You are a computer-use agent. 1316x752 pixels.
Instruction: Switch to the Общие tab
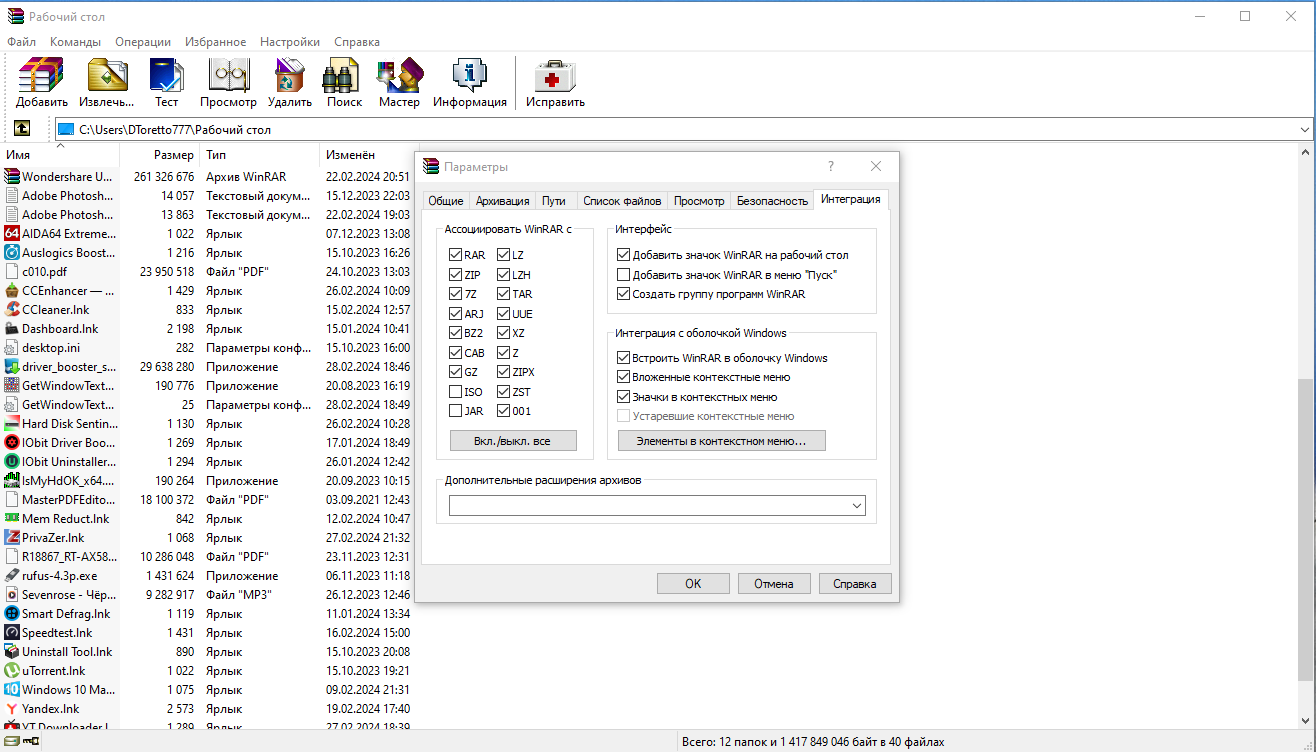(446, 201)
